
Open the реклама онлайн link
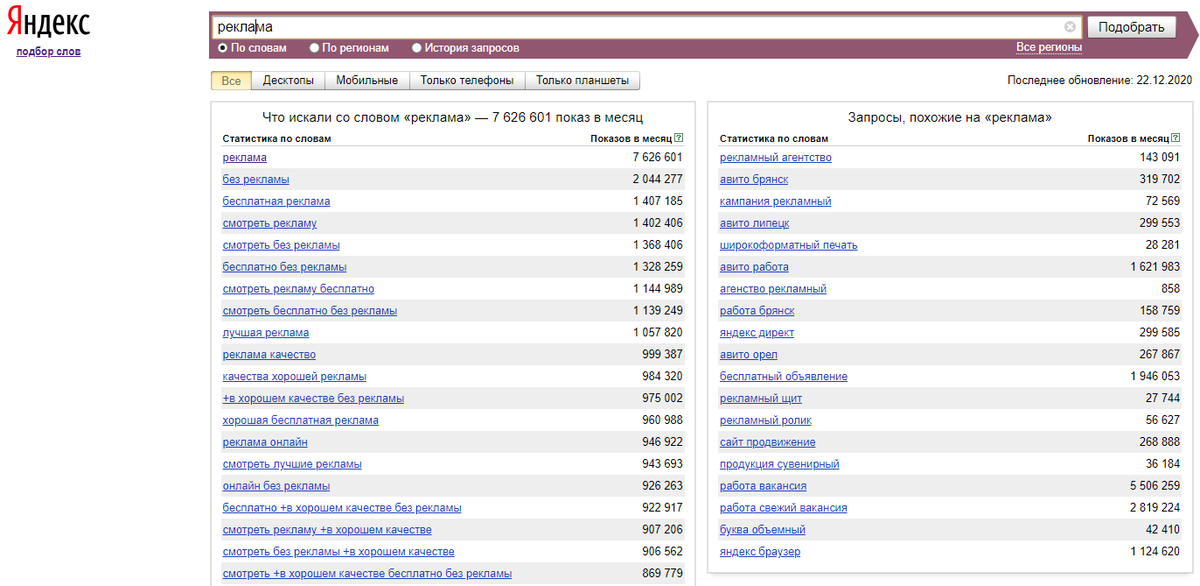click(265, 442)
